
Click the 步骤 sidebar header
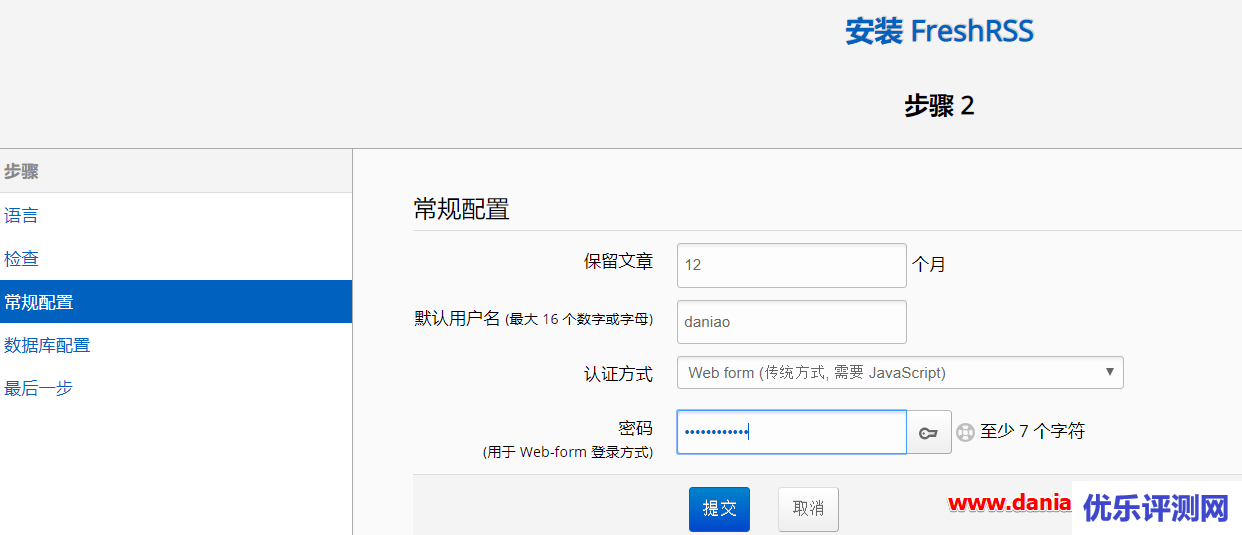point(21,171)
